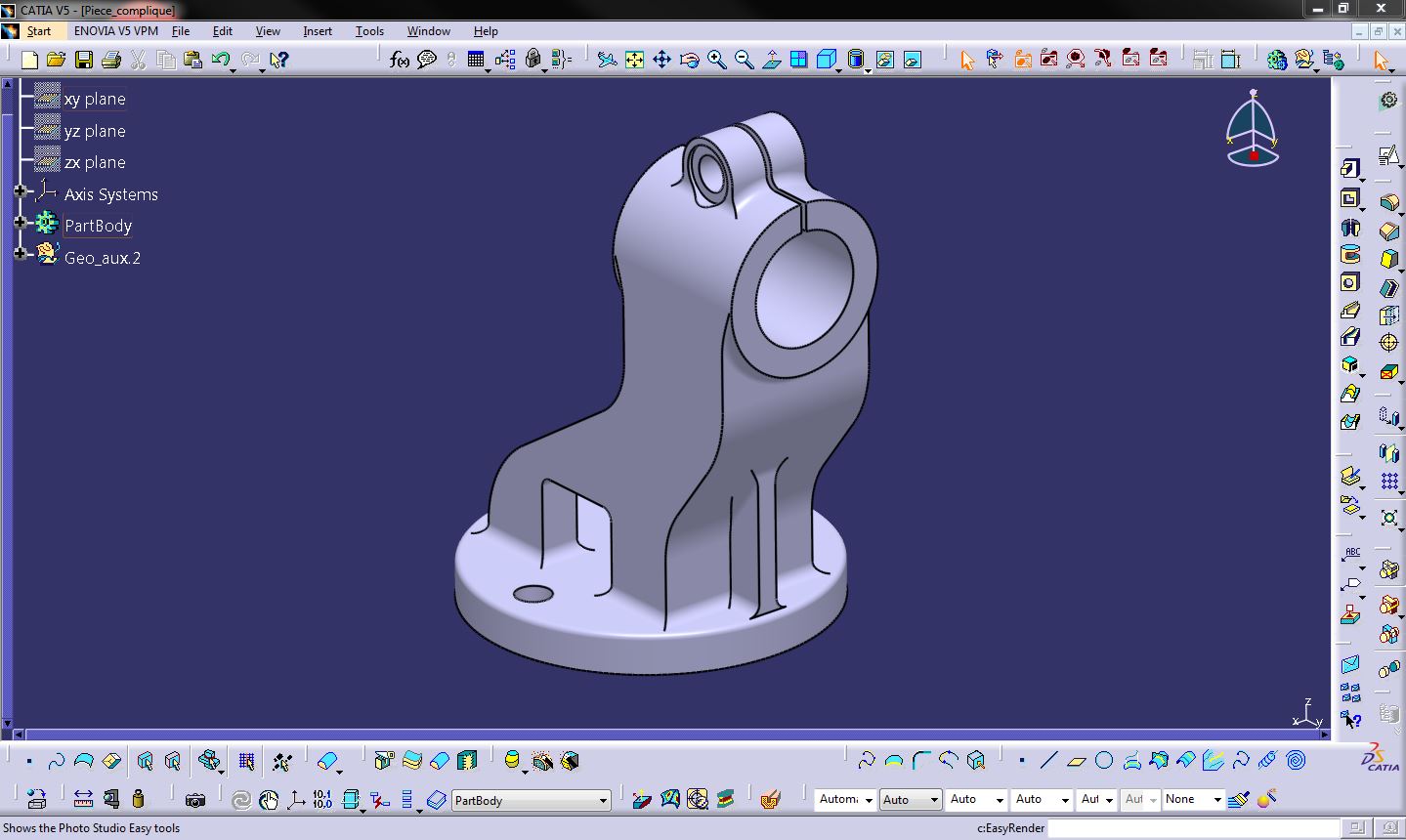The image size is (1406, 840).
Task: Print using the printer icon
Action: [x=110, y=60]
